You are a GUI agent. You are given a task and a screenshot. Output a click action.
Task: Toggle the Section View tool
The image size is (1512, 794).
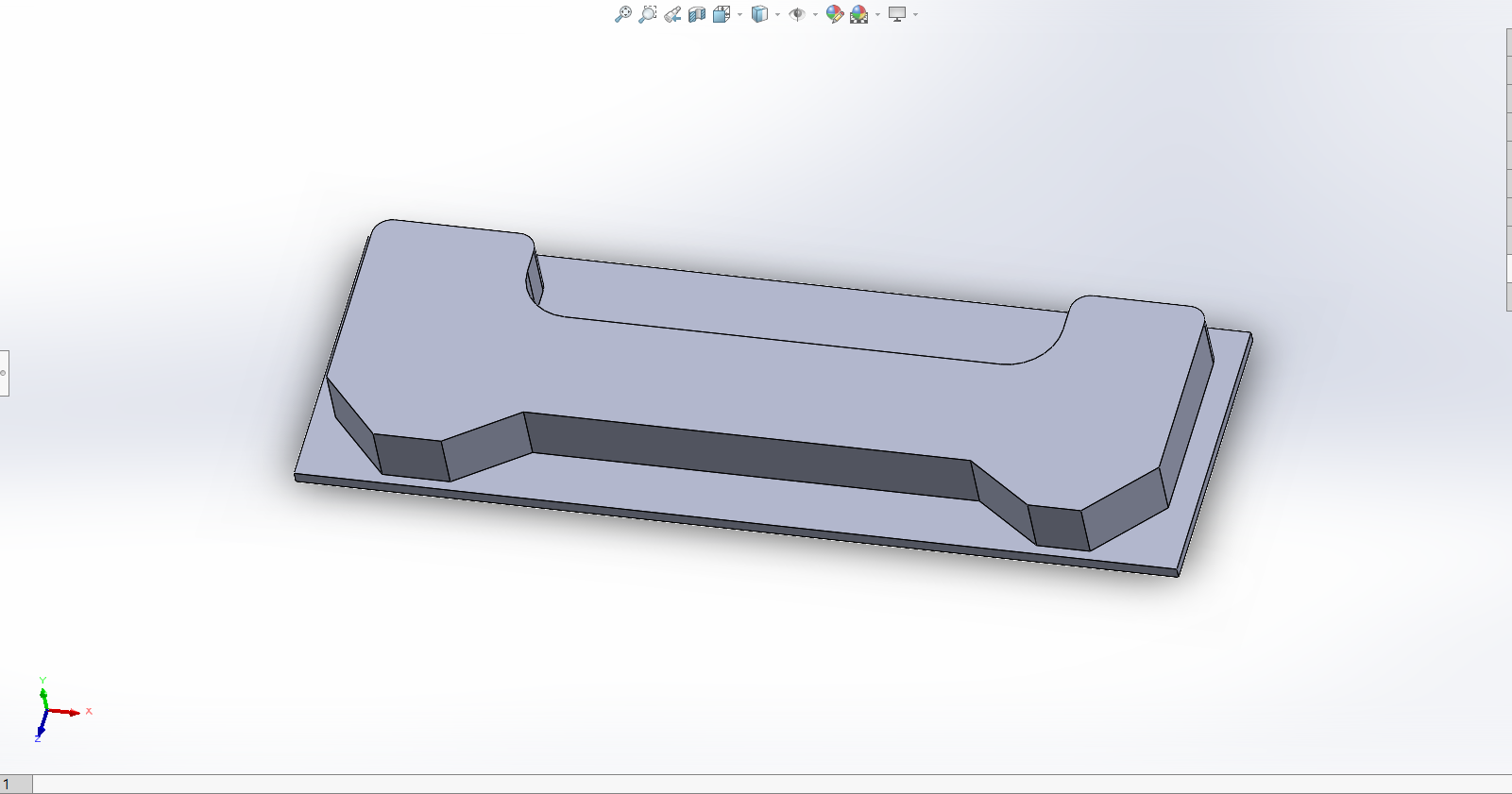pyautogui.click(x=697, y=14)
